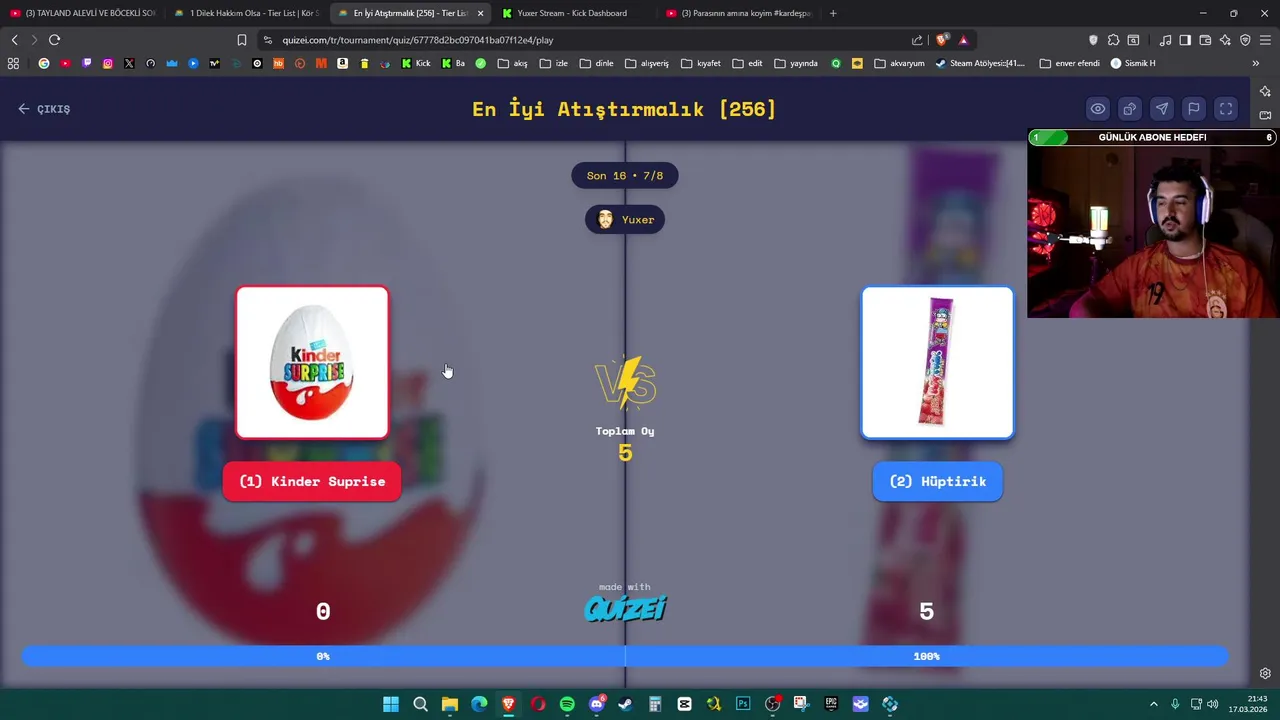Toggle the quiz fullscreen icon
Image resolution: width=1280 pixels, height=720 pixels.
coord(1226,109)
